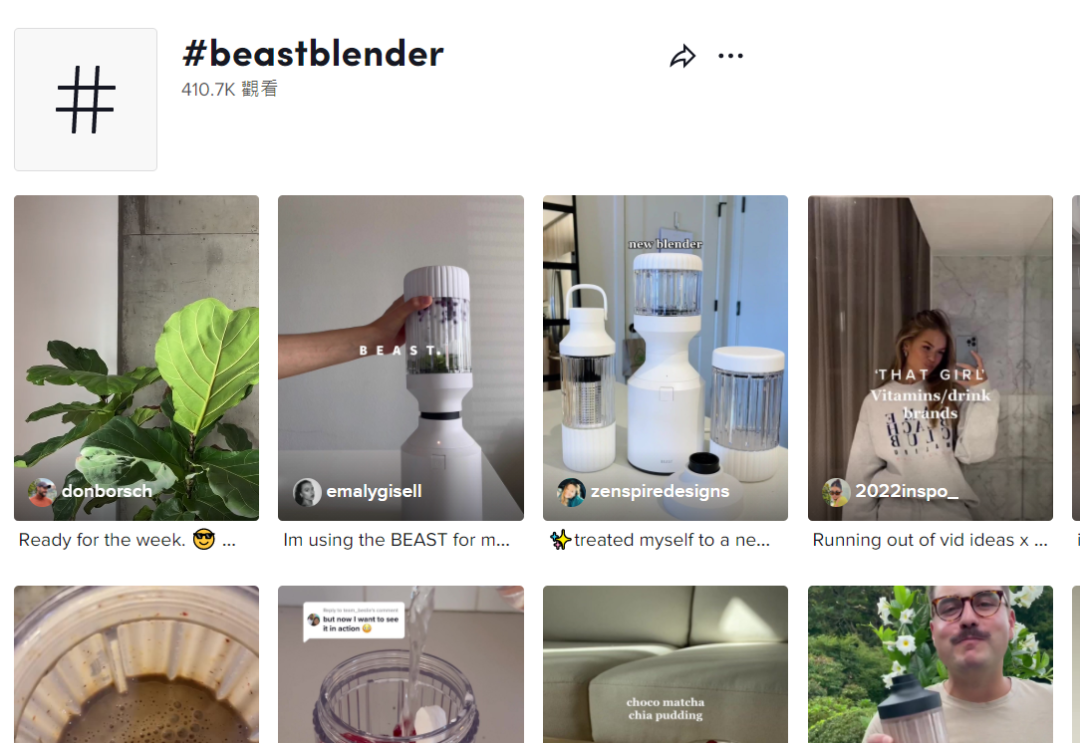Click the #beastblender hashtag title
Image resolution: width=1080 pixels, height=743 pixels.
[x=313, y=54]
